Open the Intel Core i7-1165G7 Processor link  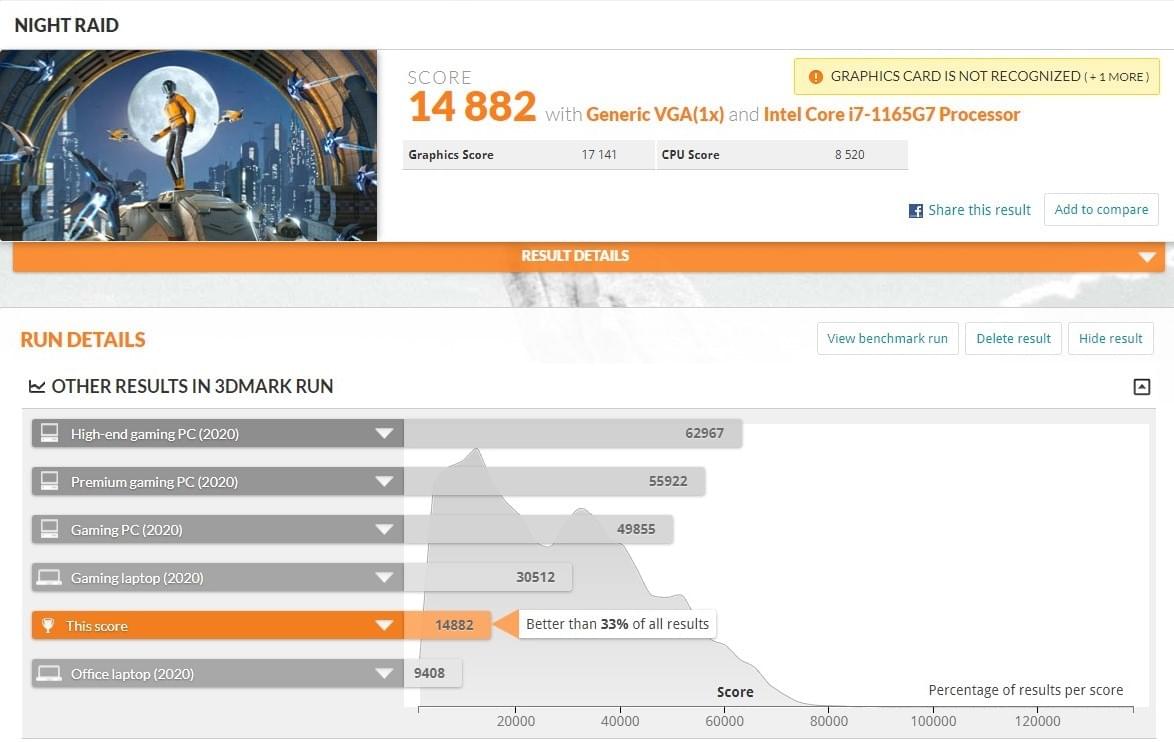point(892,115)
